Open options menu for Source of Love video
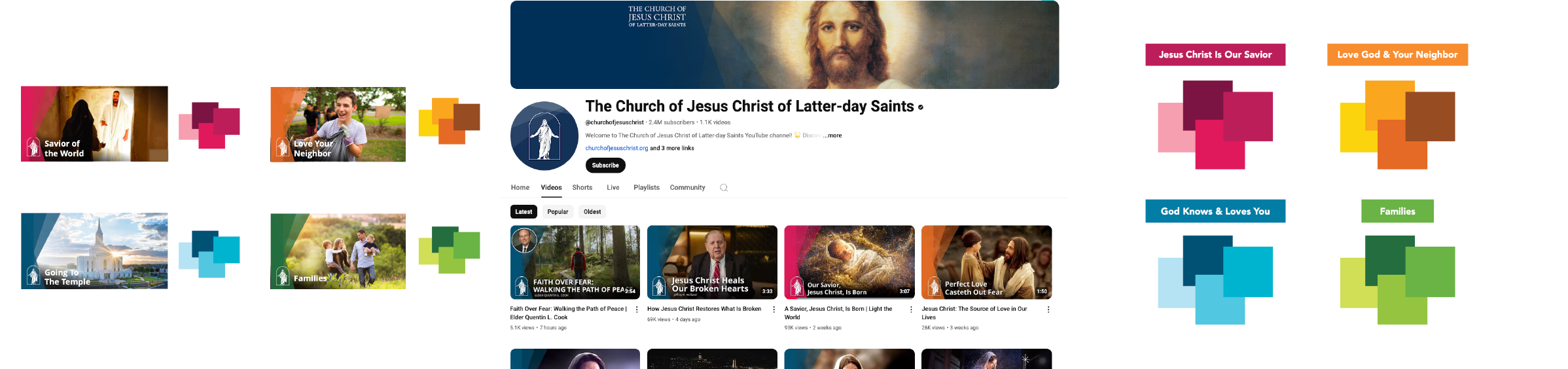Viewport: 1568px width, 369px height. (x=1048, y=309)
